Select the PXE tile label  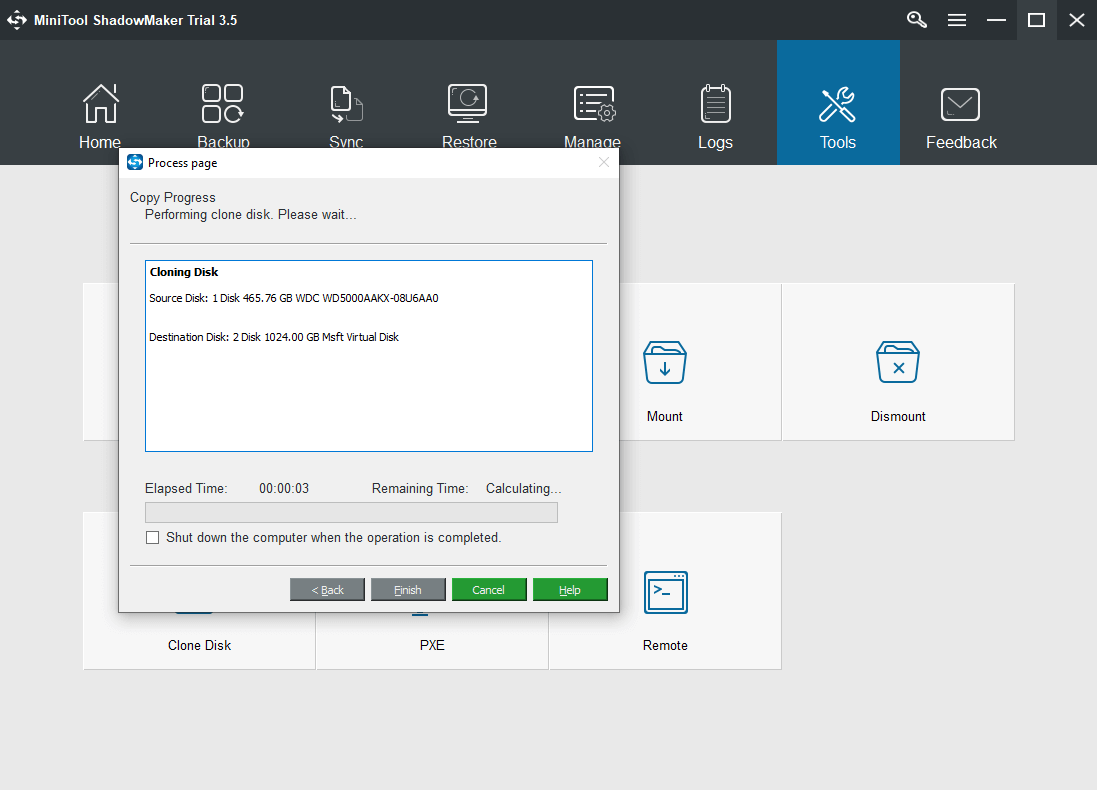[432, 645]
